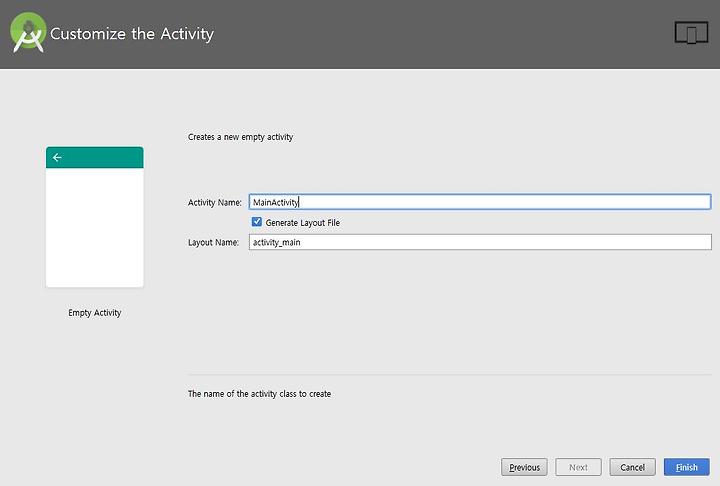Go back with the Previous button

[524, 467]
